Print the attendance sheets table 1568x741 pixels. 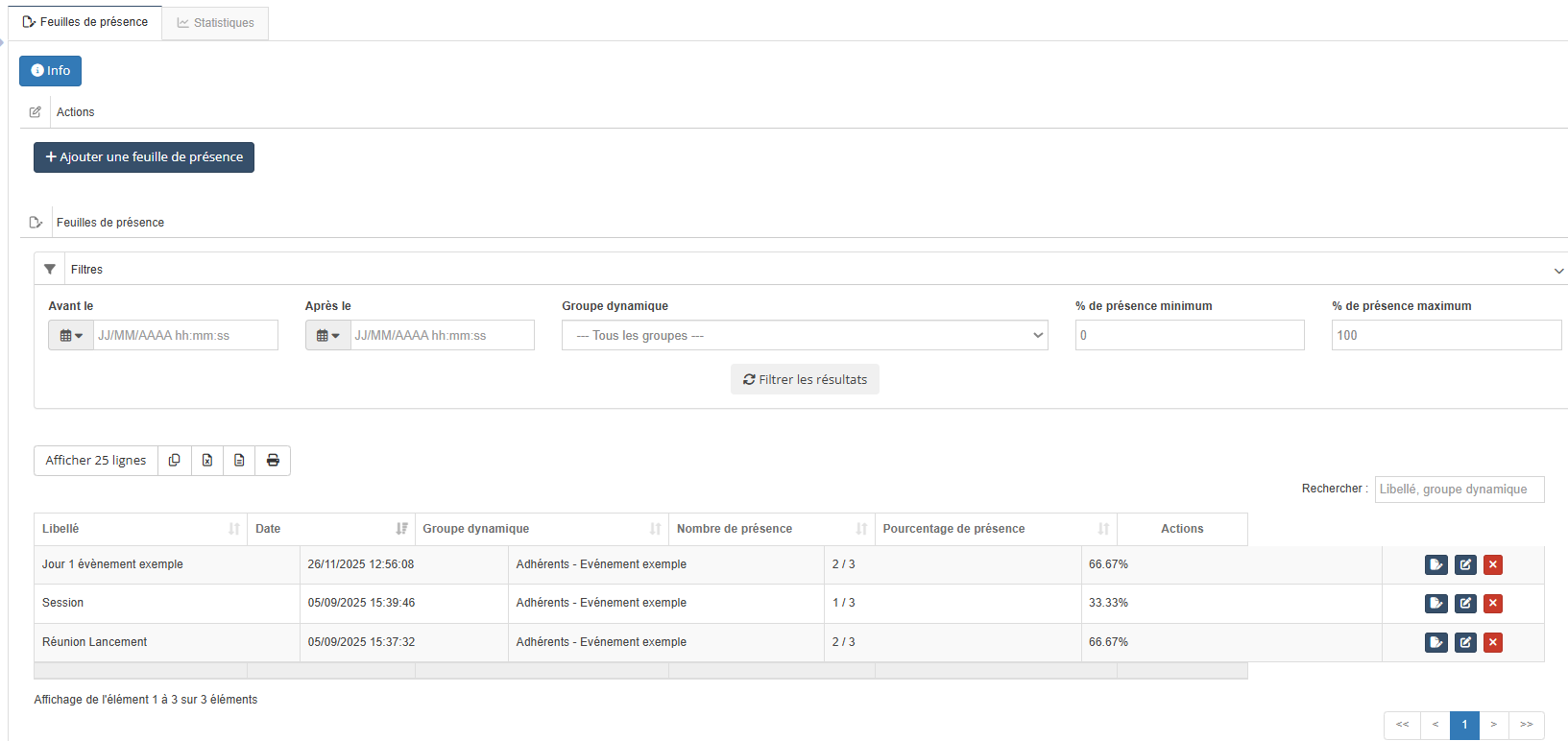(273, 461)
